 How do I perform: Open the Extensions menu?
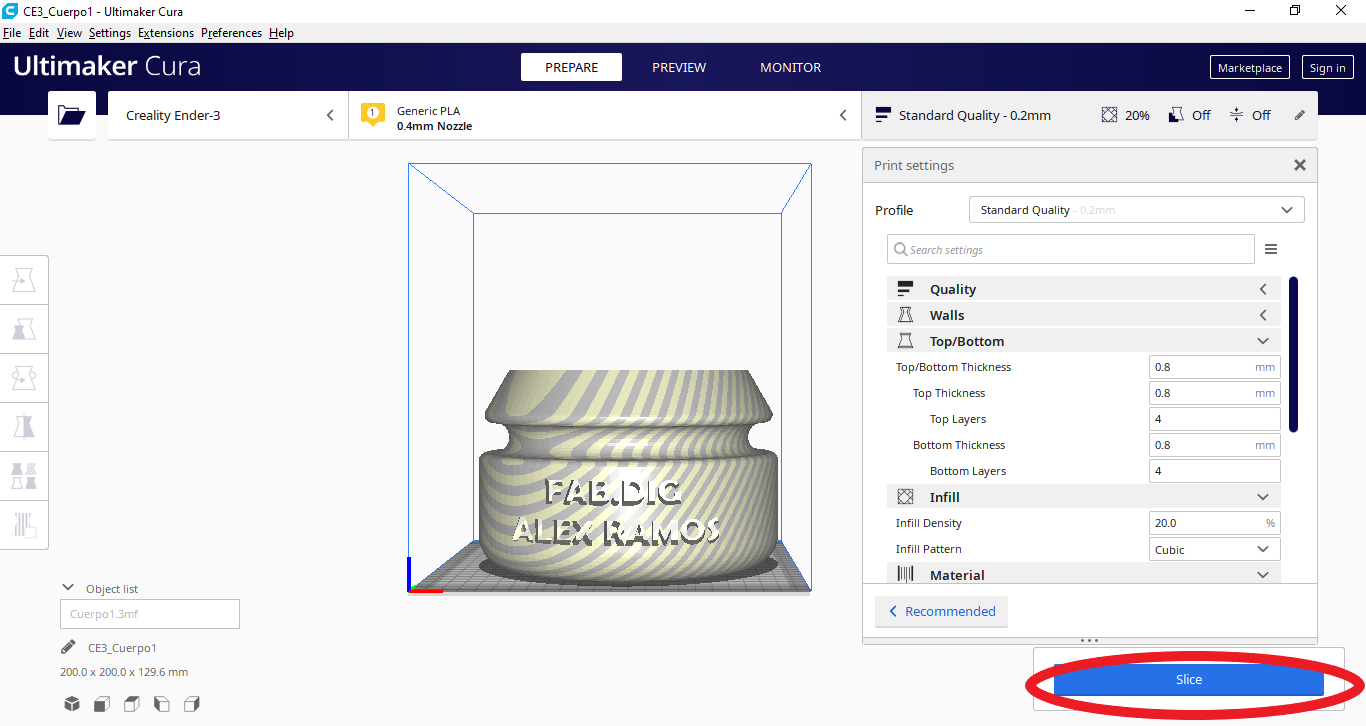coord(166,33)
